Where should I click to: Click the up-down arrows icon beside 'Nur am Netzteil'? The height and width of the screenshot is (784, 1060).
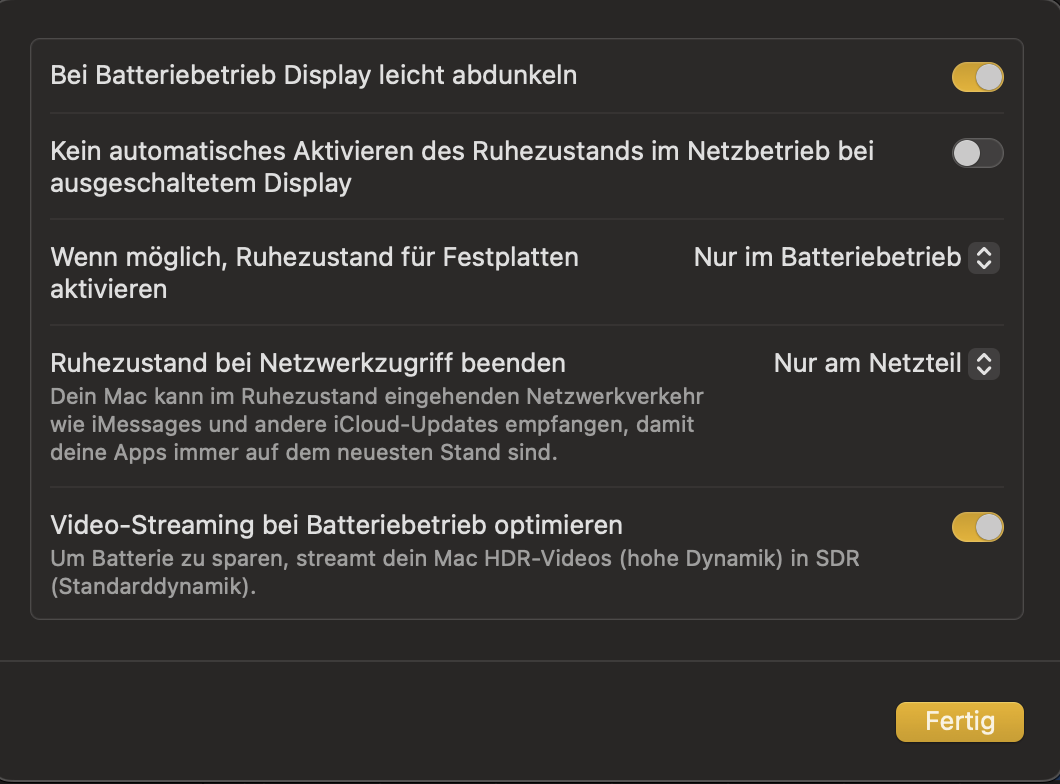click(984, 364)
